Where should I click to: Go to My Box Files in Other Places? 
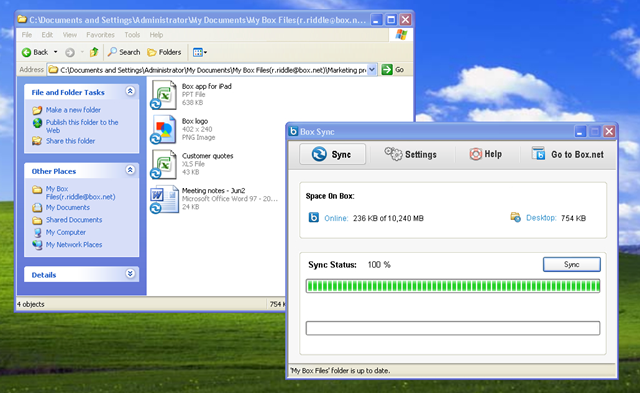tap(80, 193)
